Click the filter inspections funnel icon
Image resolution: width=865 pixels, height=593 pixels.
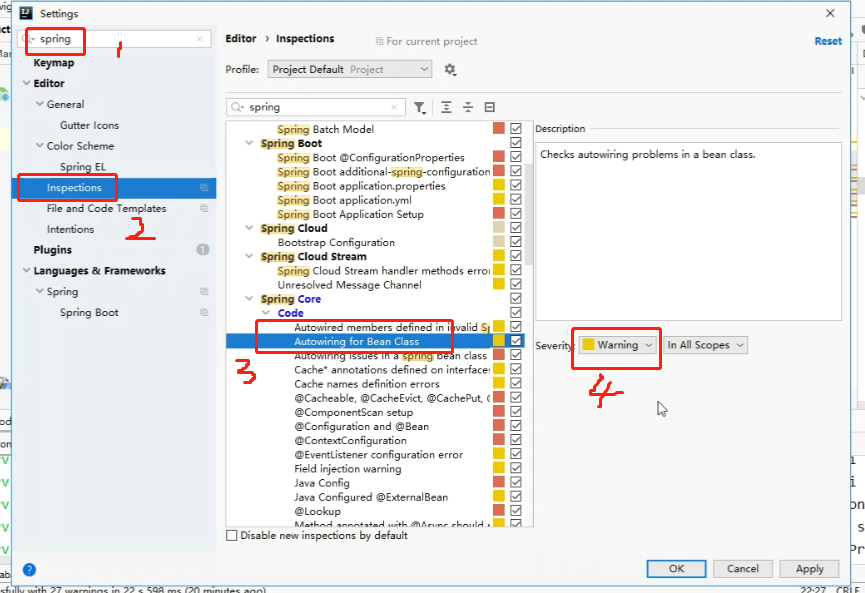pyautogui.click(x=420, y=108)
